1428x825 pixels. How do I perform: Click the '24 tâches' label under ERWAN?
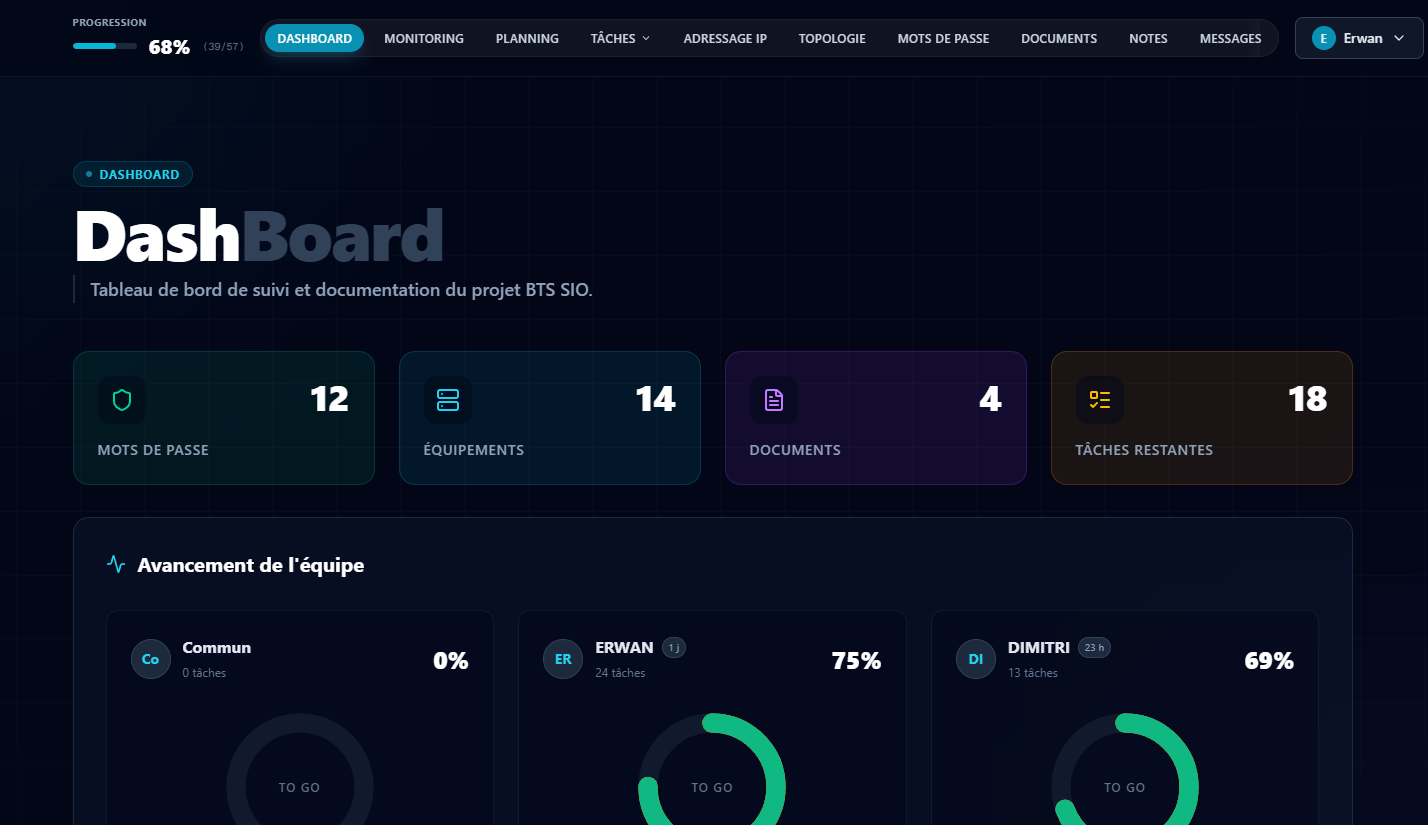(x=620, y=673)
